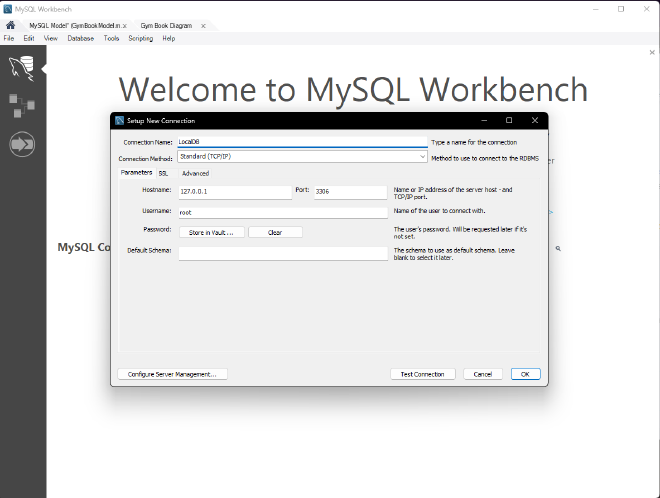This screenshot has height=498, width=660.
Task: Minimize the Setup New Connection dialog
Action: pyautogui.click(x=484, y=120)
